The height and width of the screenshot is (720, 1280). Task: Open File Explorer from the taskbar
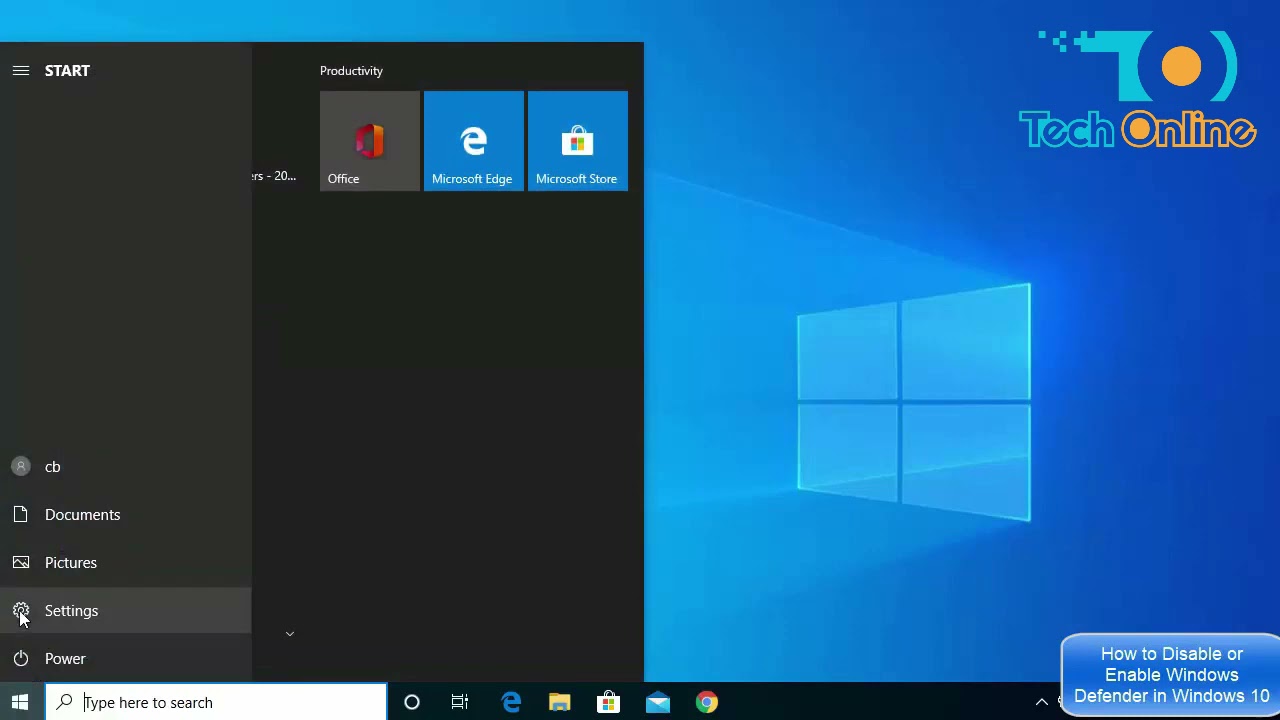pos(559,702)
